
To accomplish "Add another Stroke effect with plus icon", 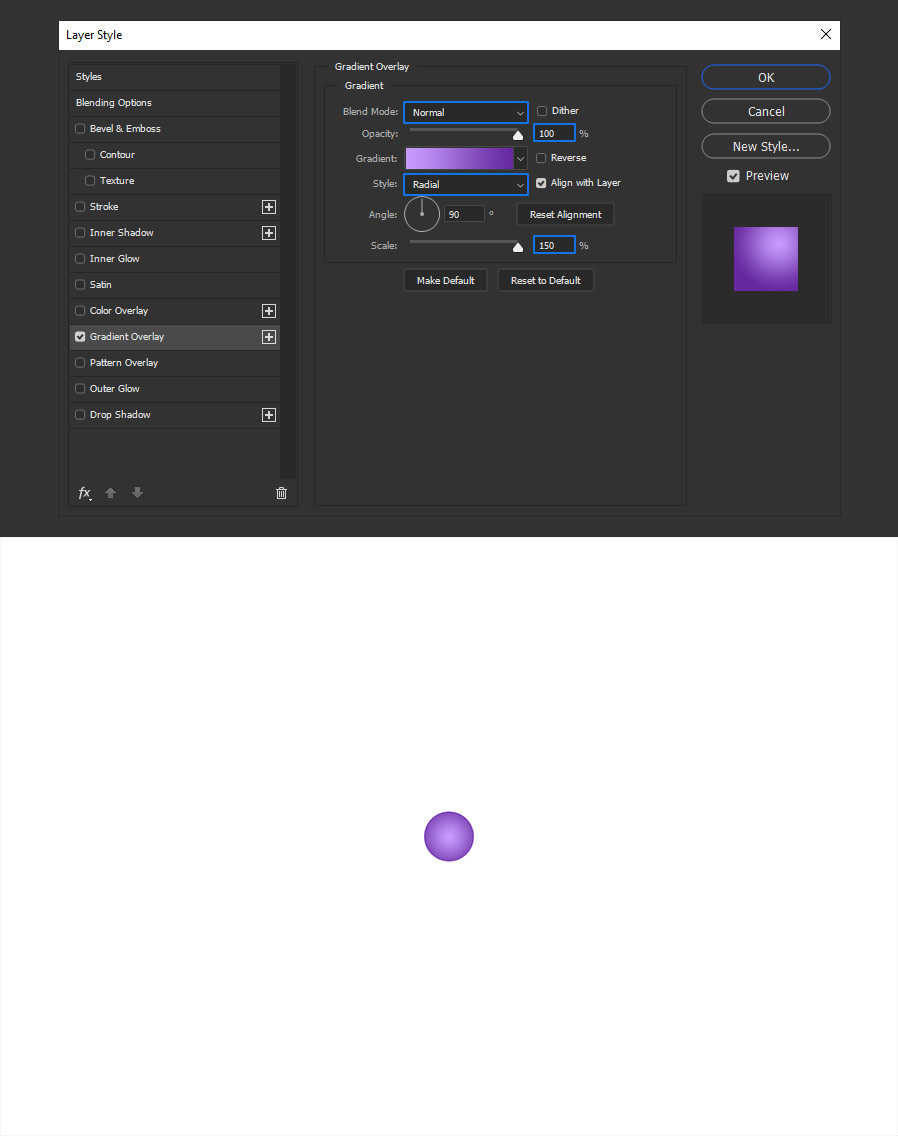I will coord(269,207).
